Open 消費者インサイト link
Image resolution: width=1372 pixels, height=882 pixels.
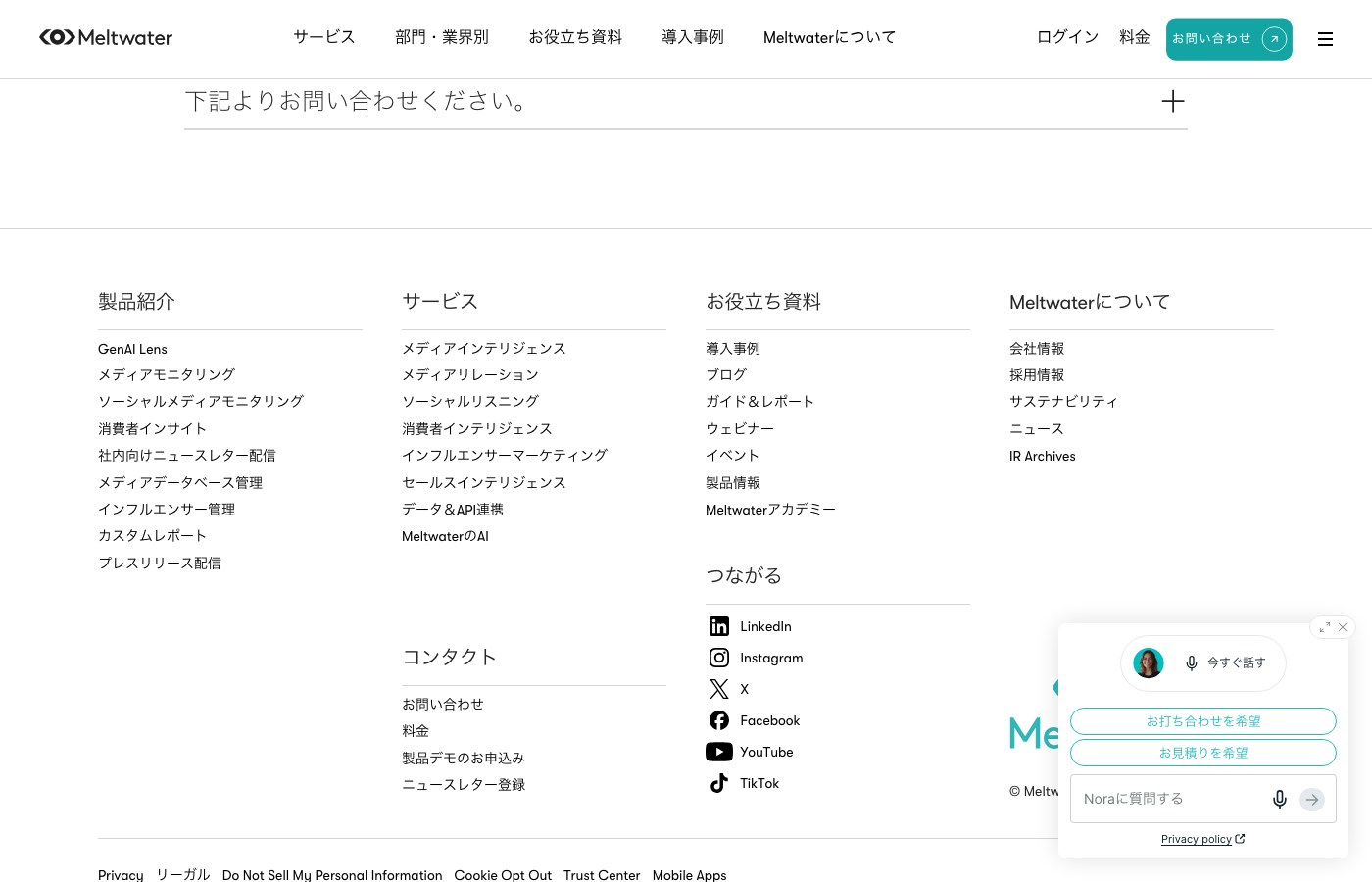point(153,429)
